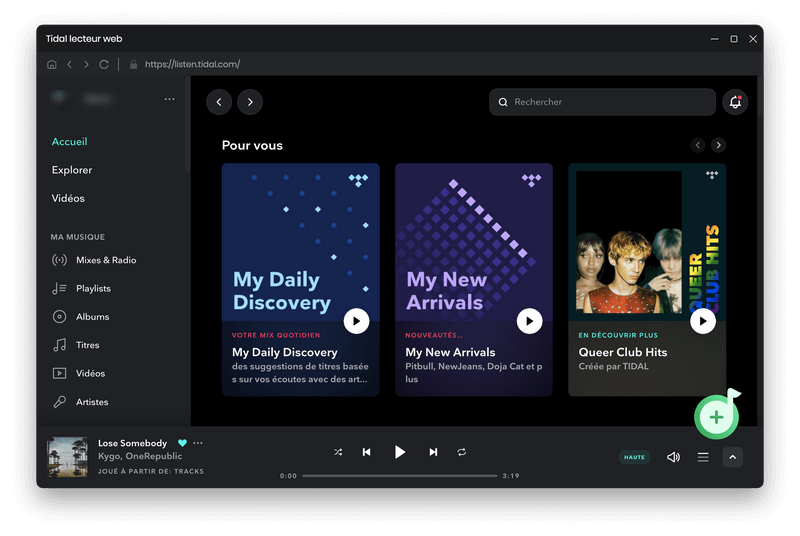The image size is (800, 536).
Task: Click the round forward navigation button
Action: (250, 102)
